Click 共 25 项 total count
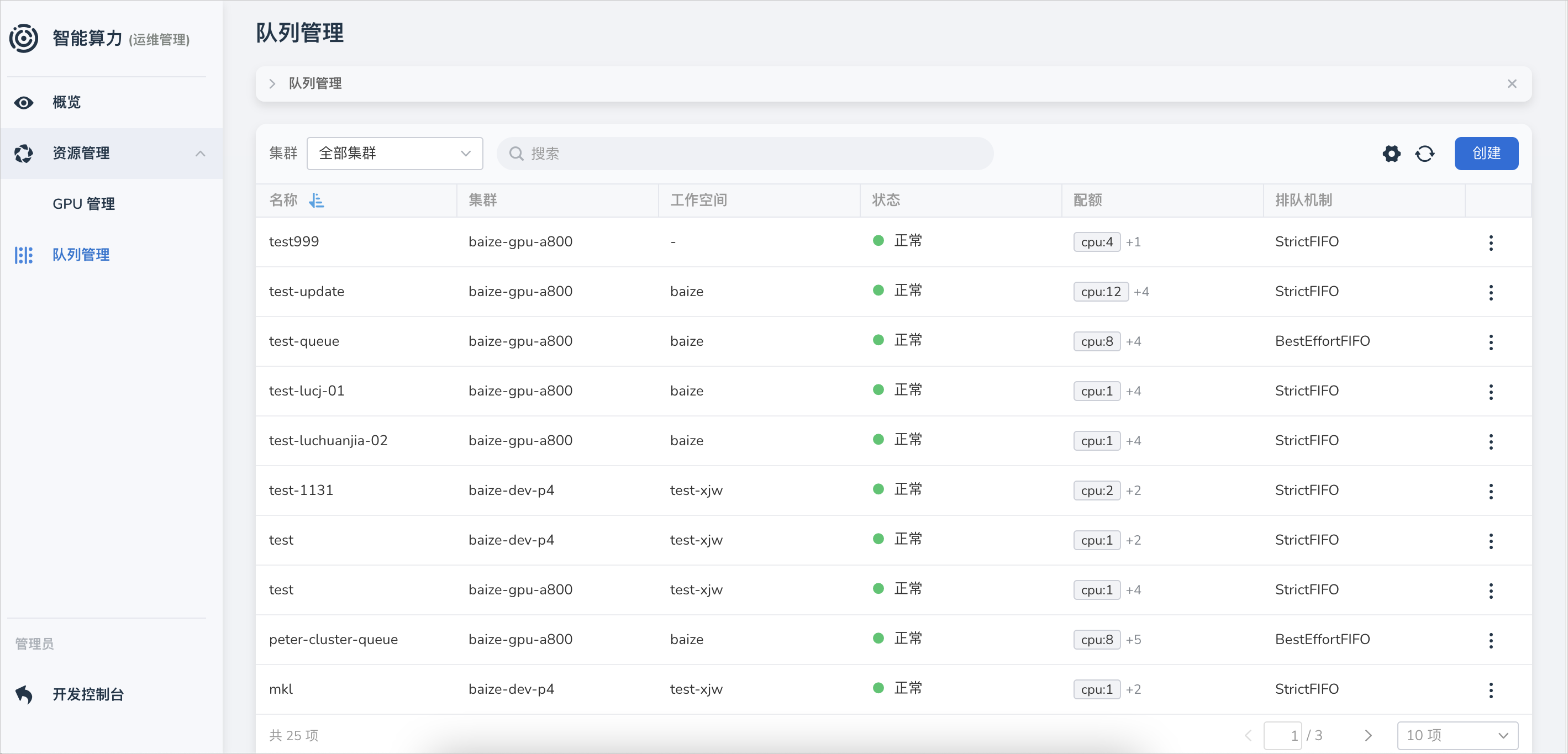Screen dimensions: 1568x754 click(x=293, y=735)
